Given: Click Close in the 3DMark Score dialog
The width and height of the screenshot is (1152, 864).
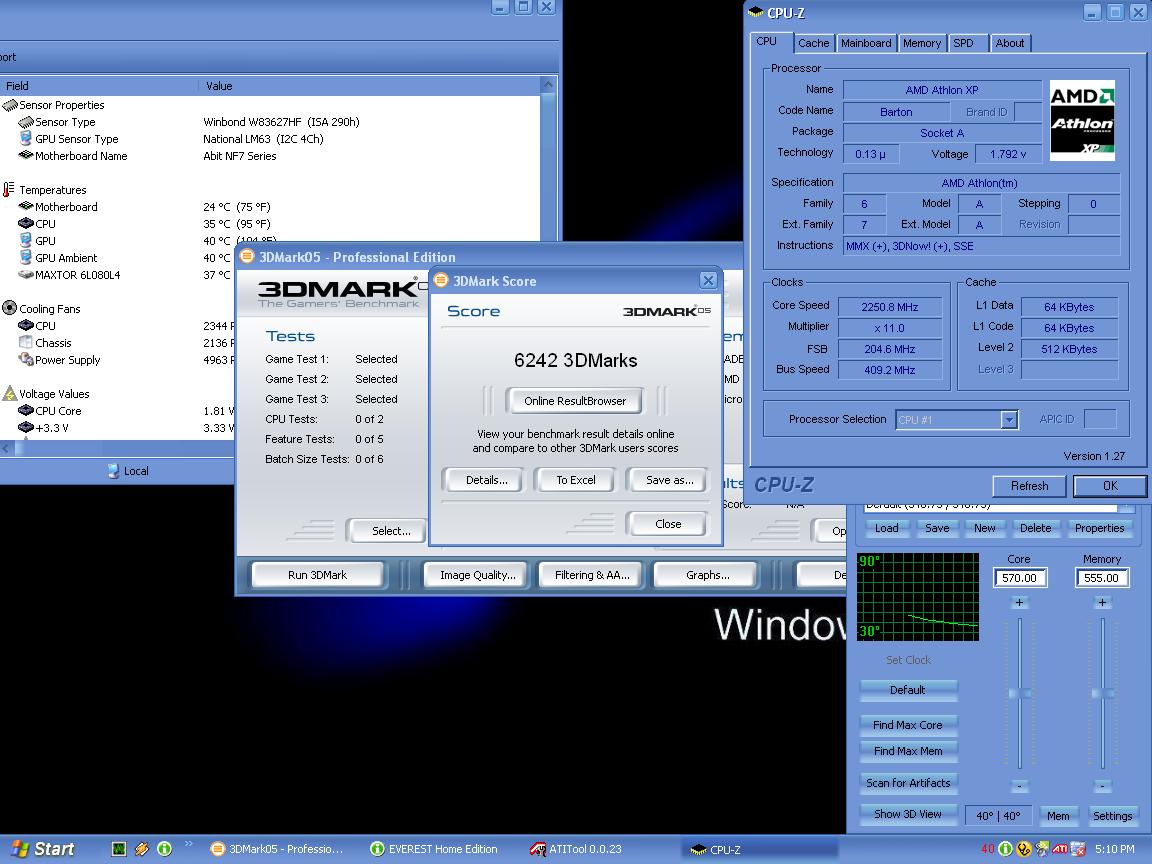Looking at the screenshot, I should click(668, 524).
